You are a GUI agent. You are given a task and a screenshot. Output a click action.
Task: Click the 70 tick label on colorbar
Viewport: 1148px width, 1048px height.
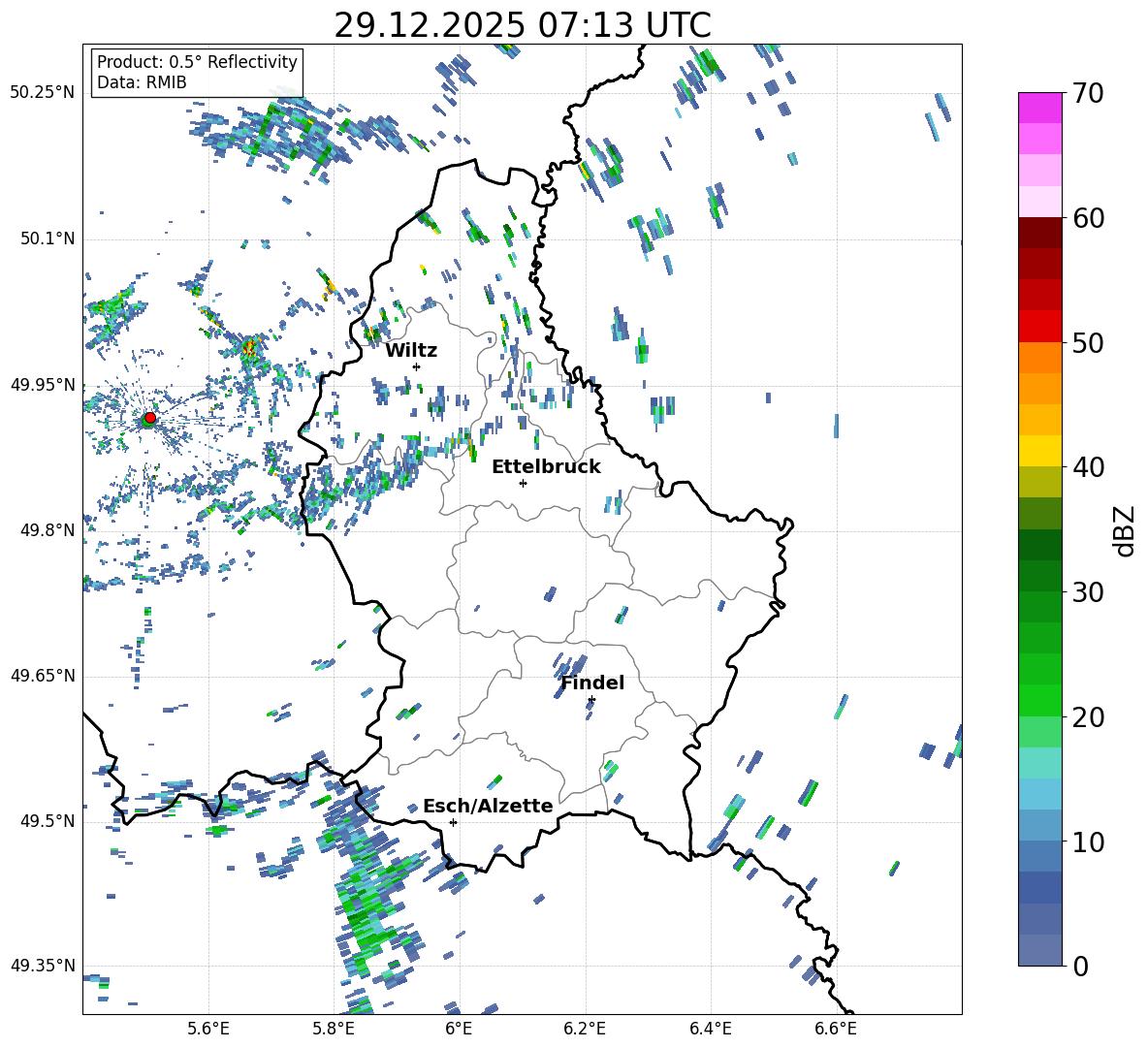pos(1089,93)
